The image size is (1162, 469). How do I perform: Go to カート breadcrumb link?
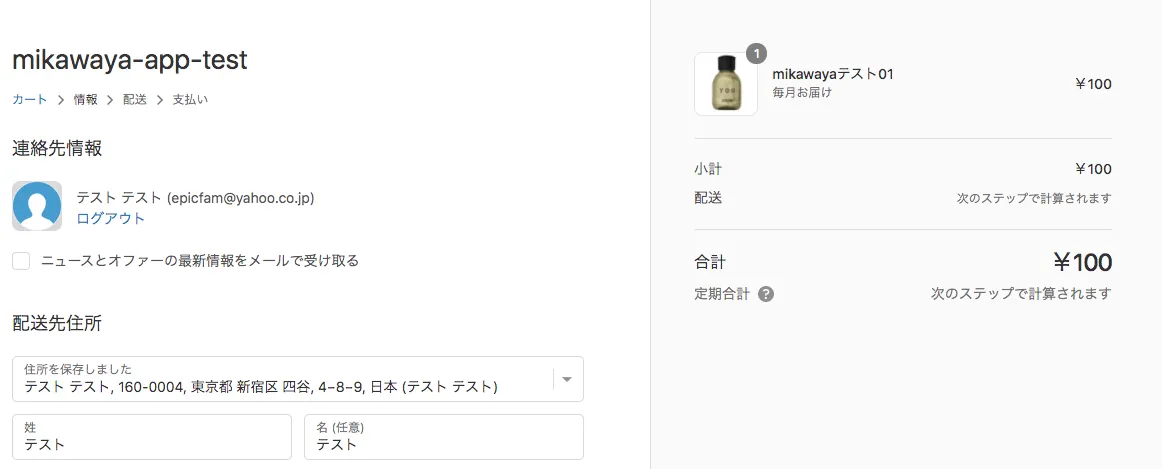pos(29,100)
